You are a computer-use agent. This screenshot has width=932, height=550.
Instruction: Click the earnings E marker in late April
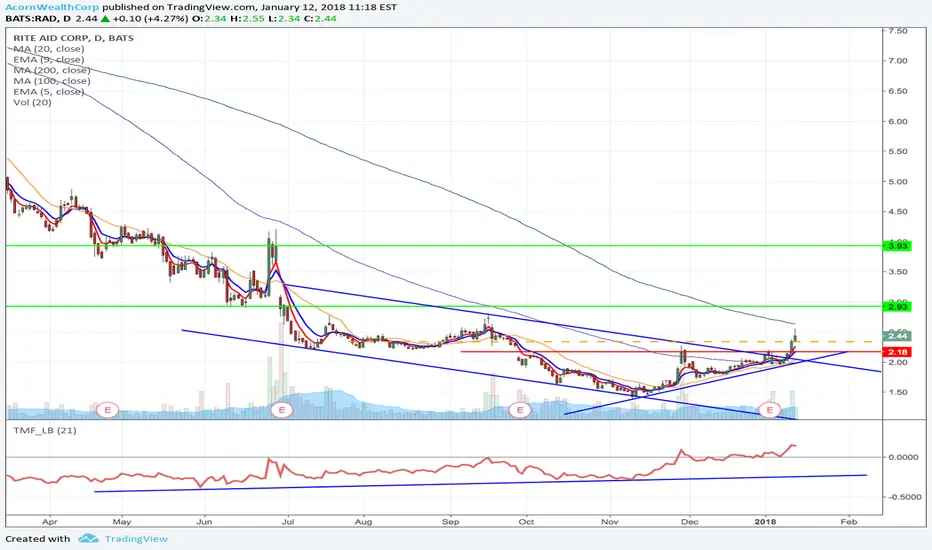tap(108, 409)
